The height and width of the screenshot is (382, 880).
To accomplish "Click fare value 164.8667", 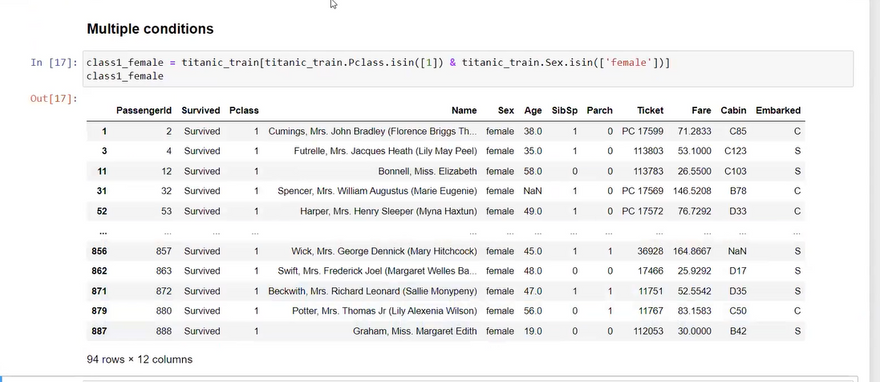I will 692,251.
